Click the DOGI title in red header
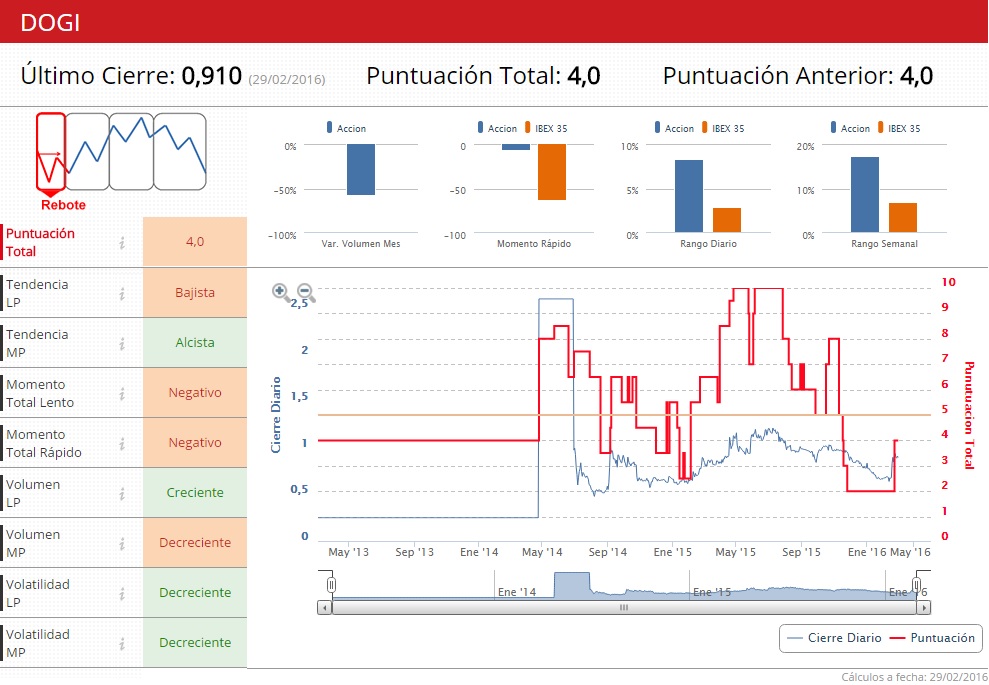This screenshot has width=989, height=685. (x=50, y=23)
